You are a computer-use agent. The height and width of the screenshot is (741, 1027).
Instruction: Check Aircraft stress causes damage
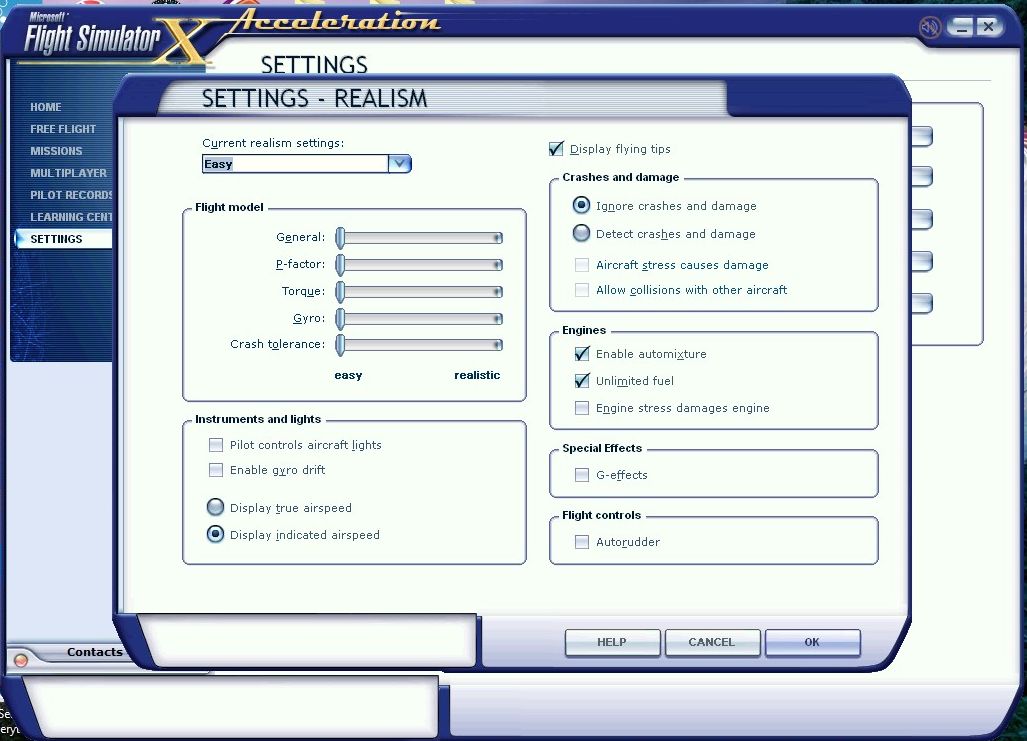point(582,265)
